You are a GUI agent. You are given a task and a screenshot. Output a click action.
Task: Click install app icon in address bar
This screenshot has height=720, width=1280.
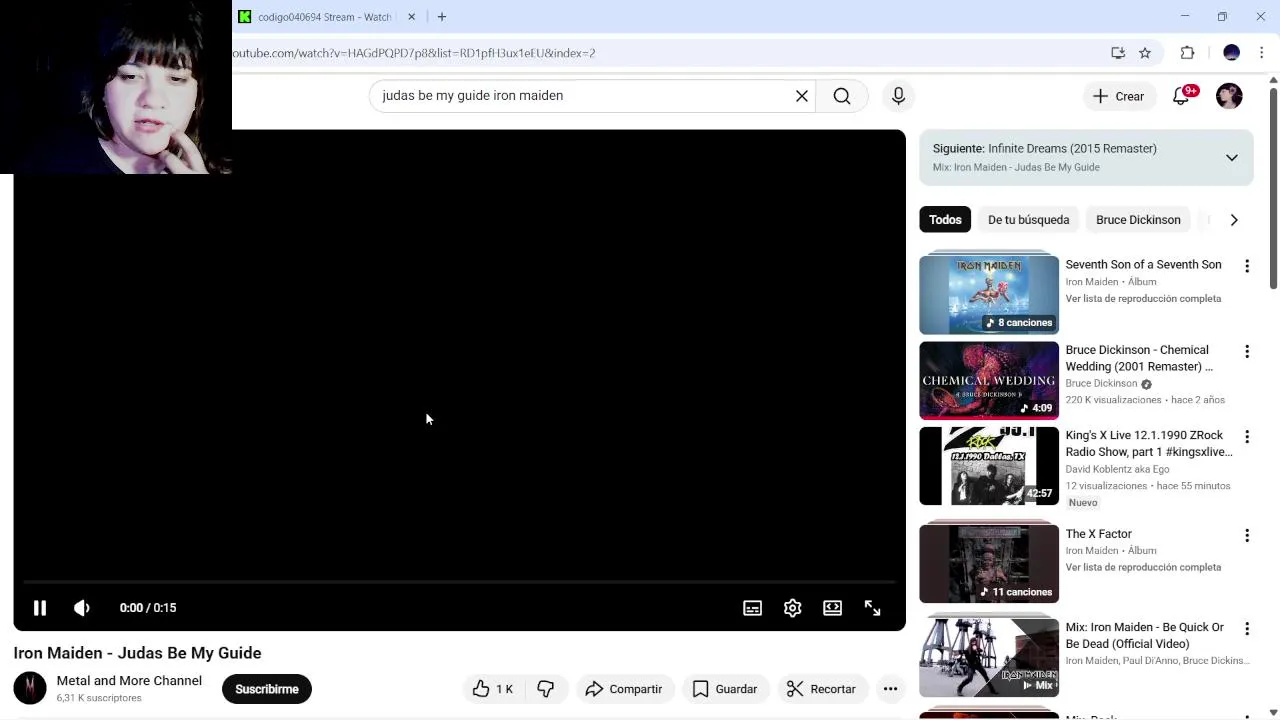click(1118, 53)
